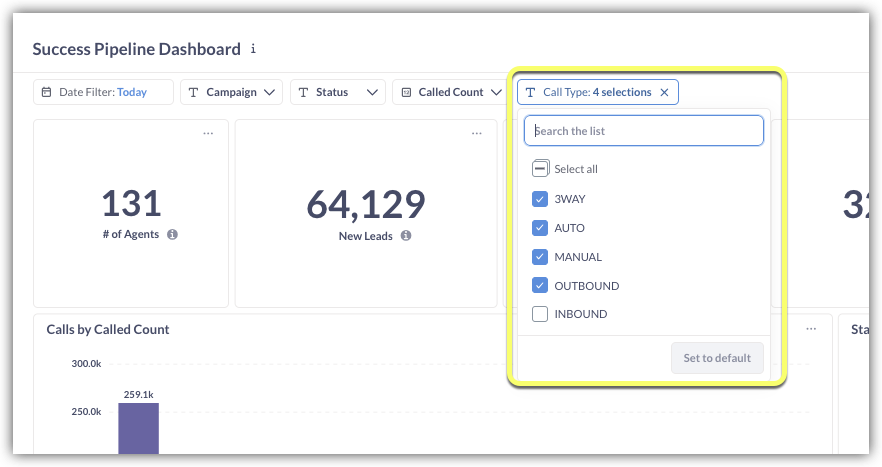Open ellipsis menu on Calls by Called Count

pos(813,328)
